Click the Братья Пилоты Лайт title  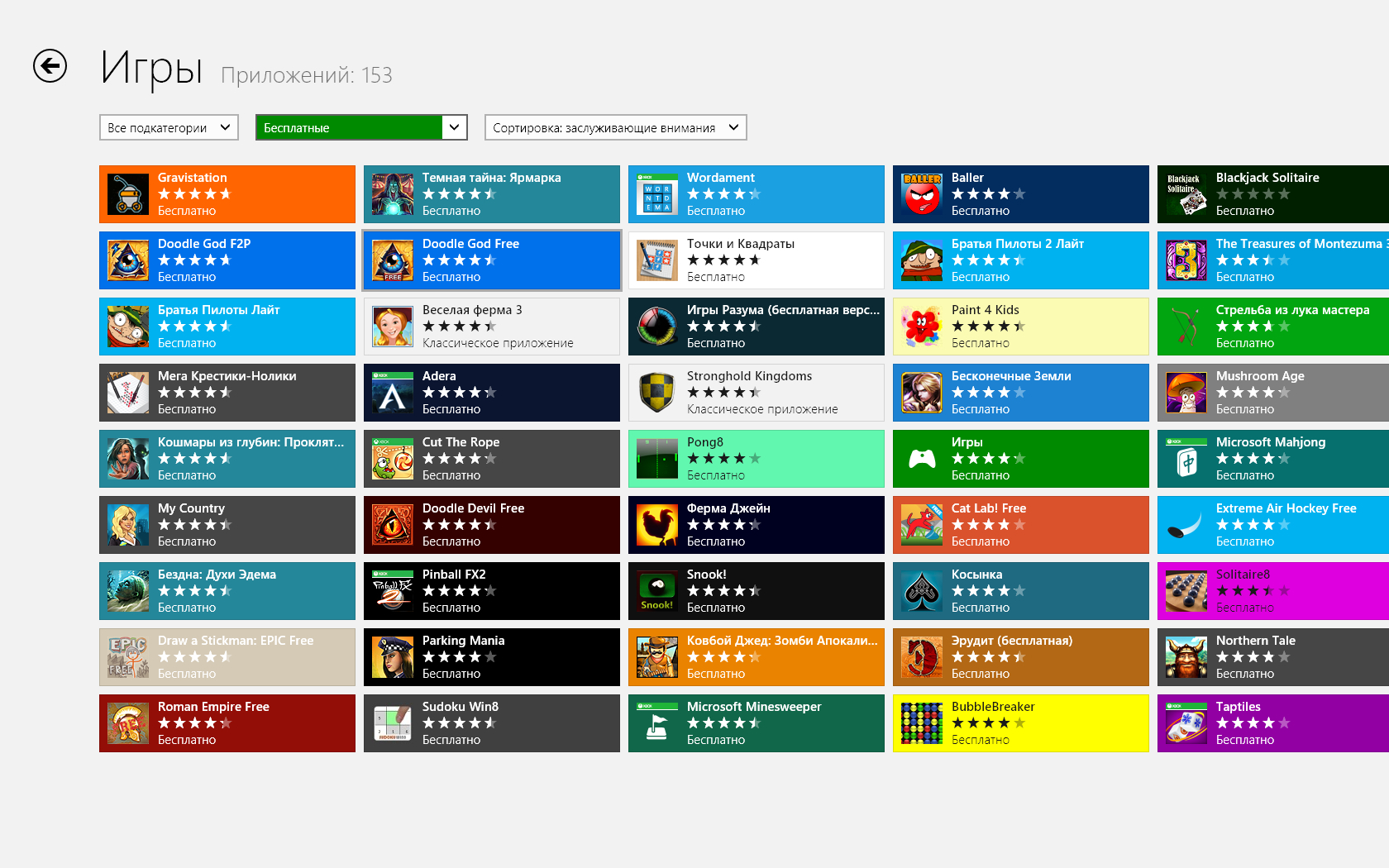point(219,310)
